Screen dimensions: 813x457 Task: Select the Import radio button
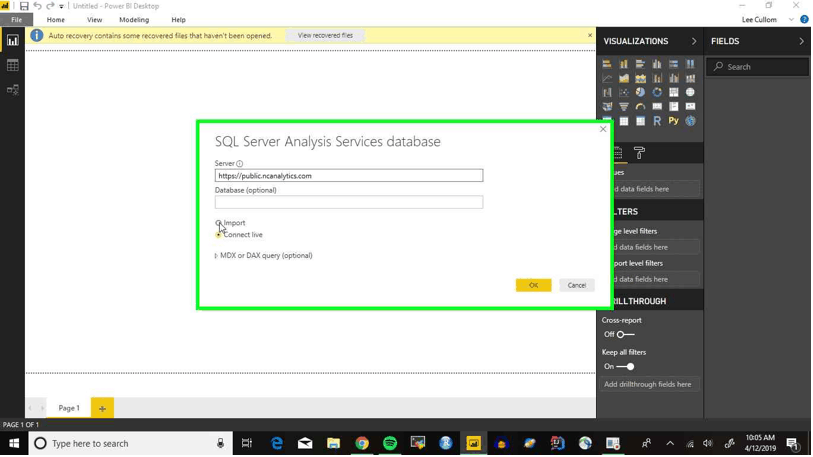point(218,223)
